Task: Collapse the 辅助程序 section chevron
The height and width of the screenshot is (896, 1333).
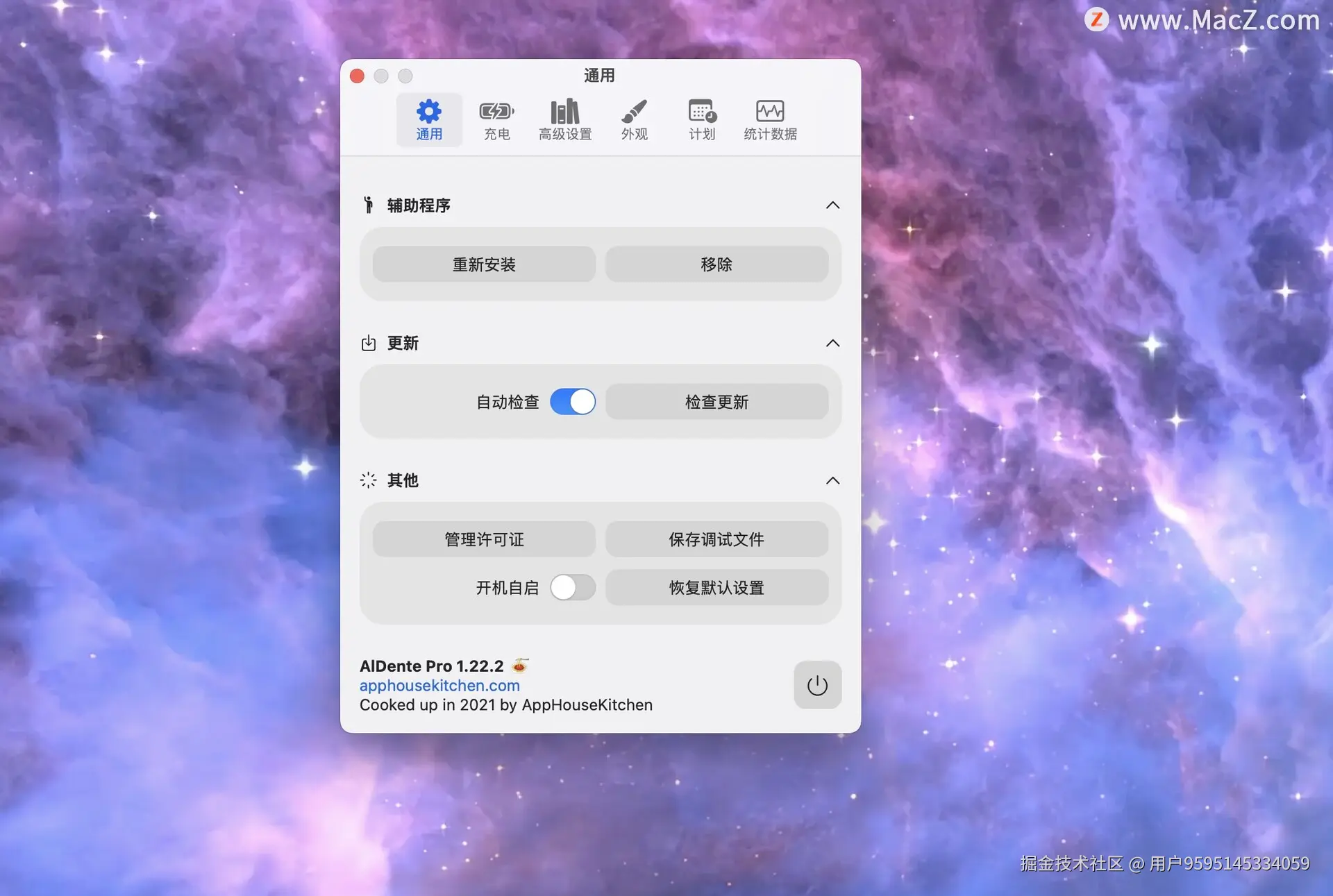Action: coord(832,205)
